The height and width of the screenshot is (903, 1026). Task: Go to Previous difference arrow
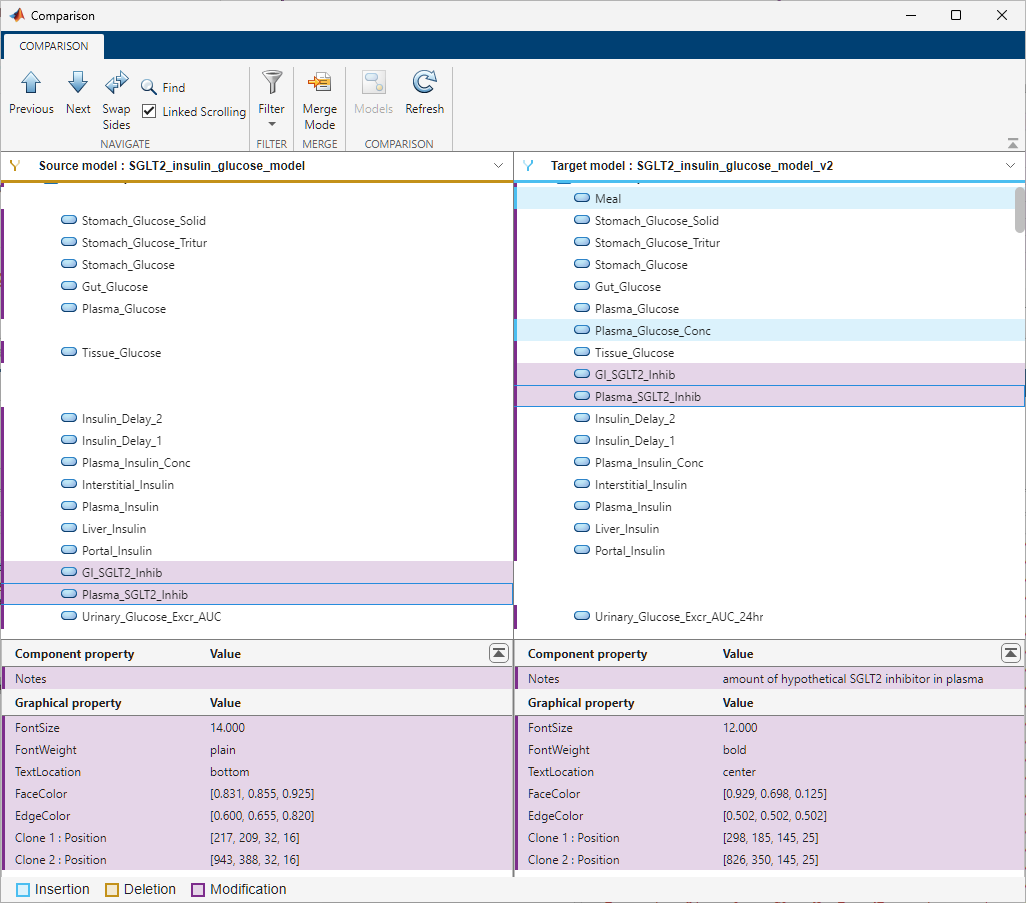(x=31, y=93)
